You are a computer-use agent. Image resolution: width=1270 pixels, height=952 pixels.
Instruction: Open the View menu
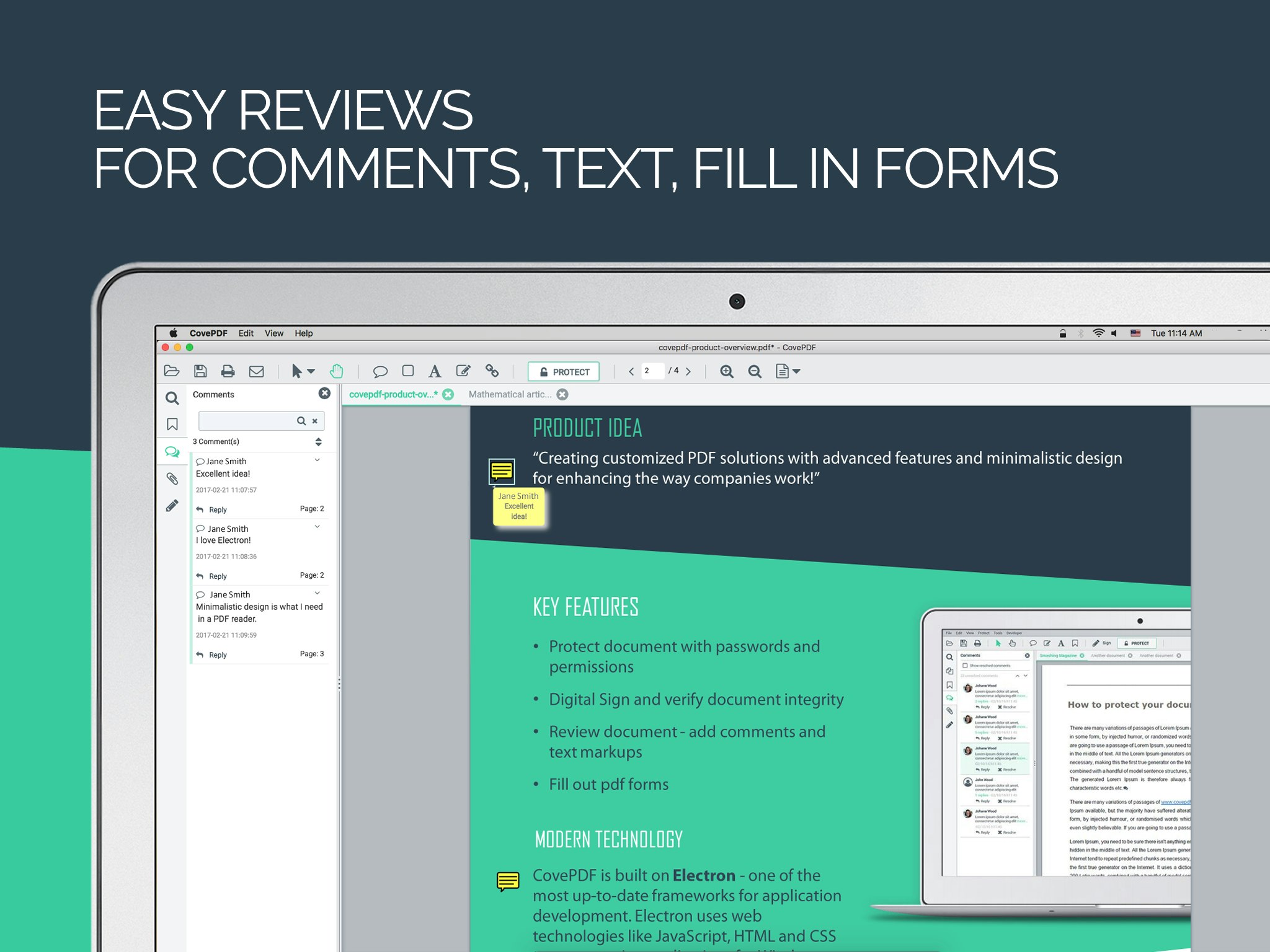tap(273, 333)
